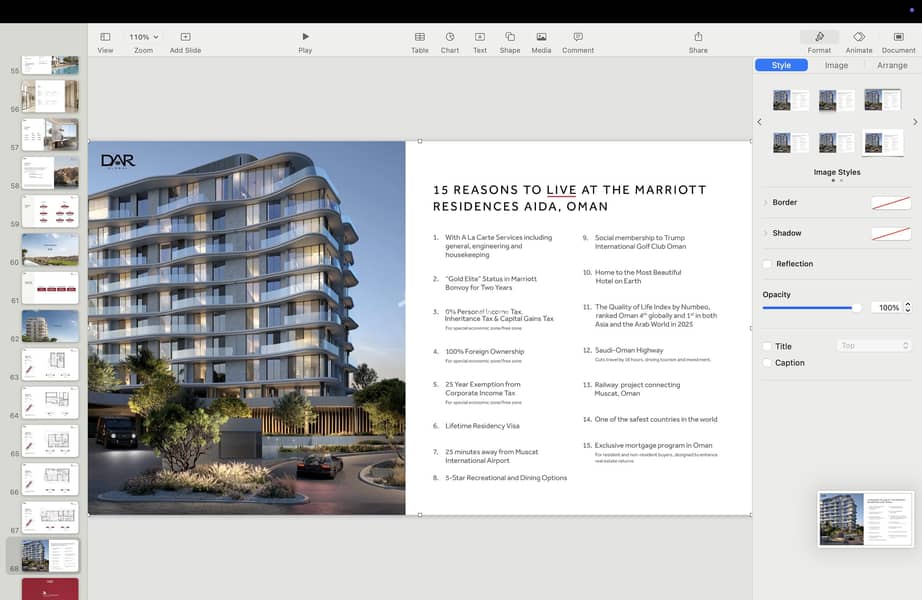Open the Document inspector
Screen dimensions: 922x600
coord(898,36)
